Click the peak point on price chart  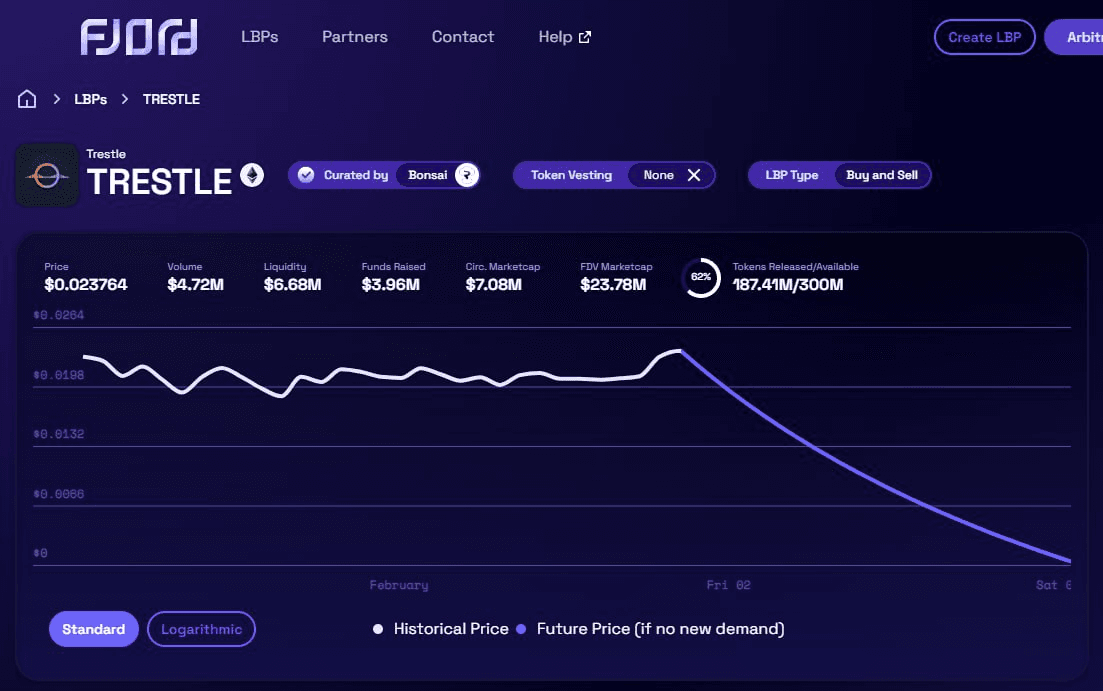pos(679,351)
